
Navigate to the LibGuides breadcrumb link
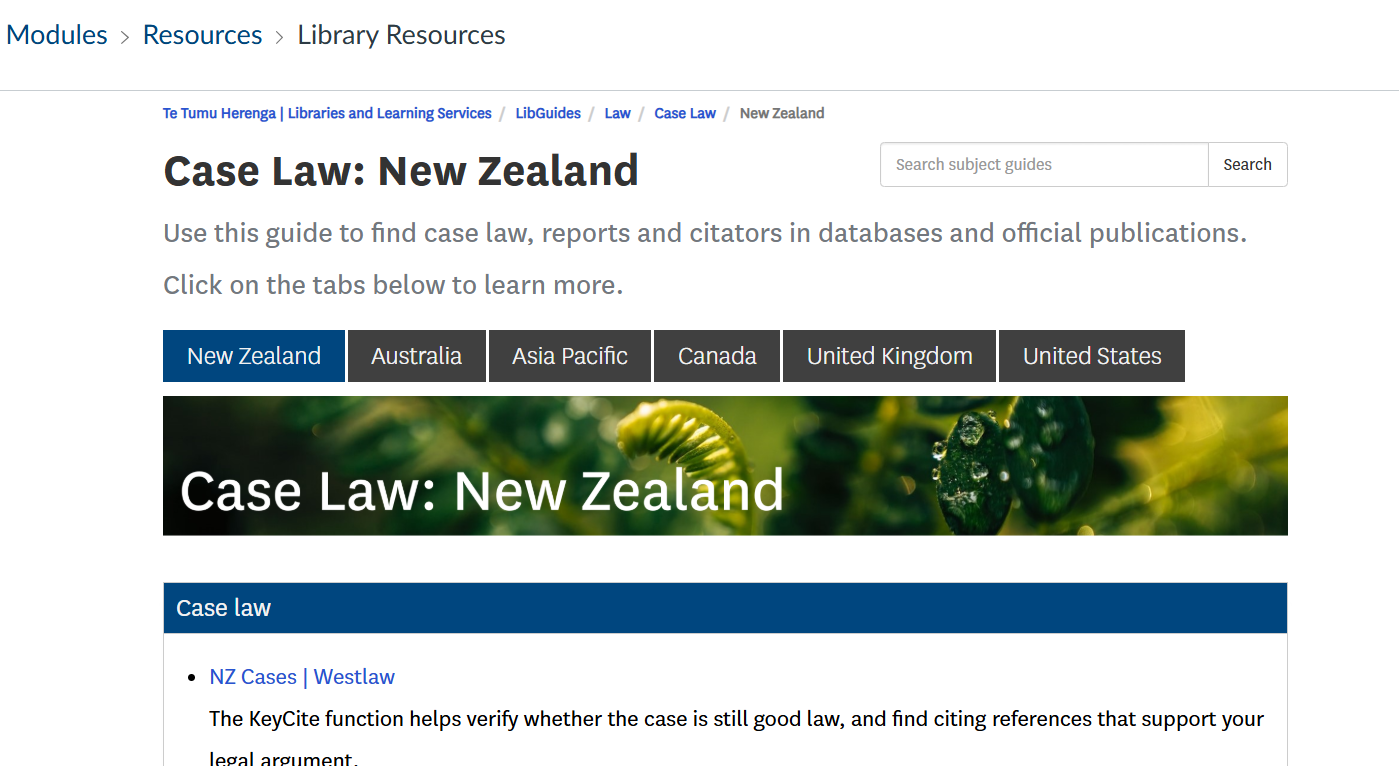pyautogui.click(x=548, y=114)
